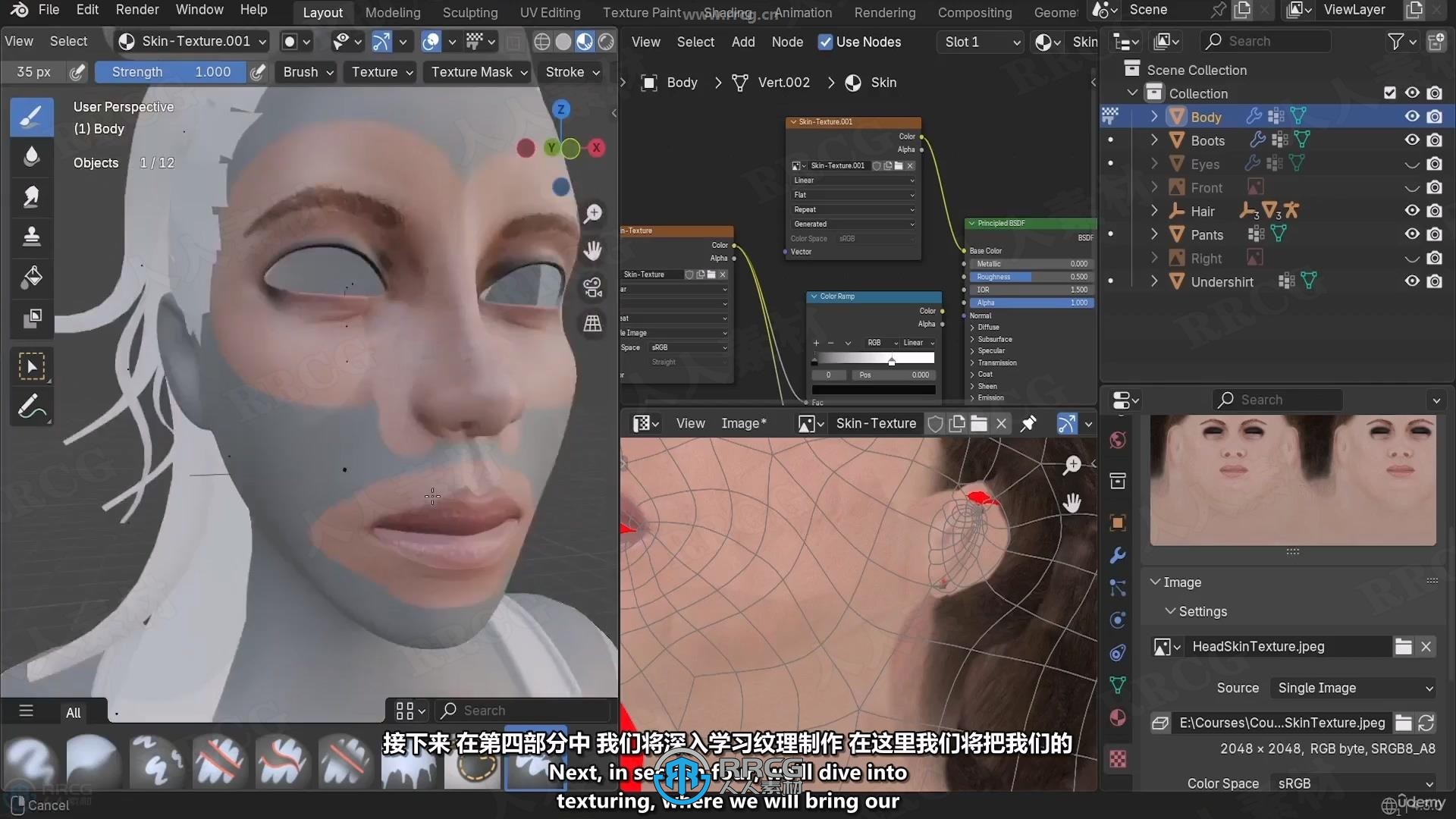Screen dimensions: 1456x819
Task: Click the pan hand icon in 3D viewport
Action: tap(593, 250)
